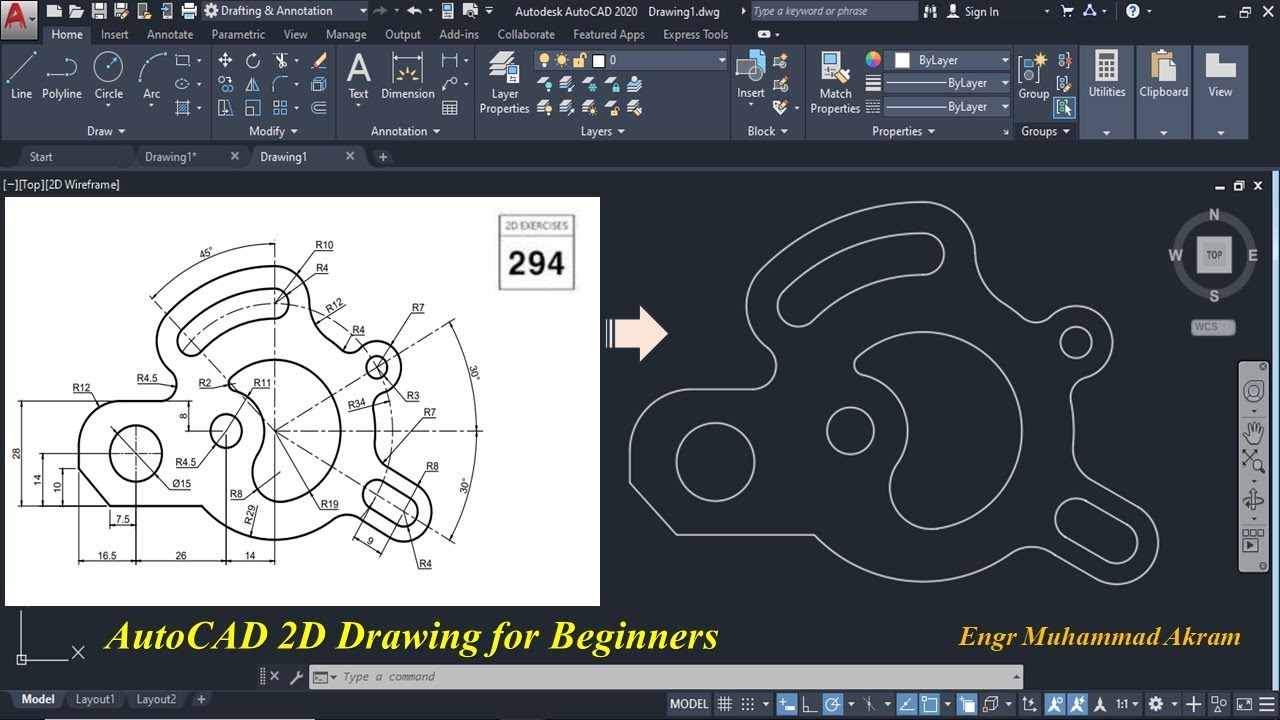Click the white layer color swatch

tap(599, 61)
